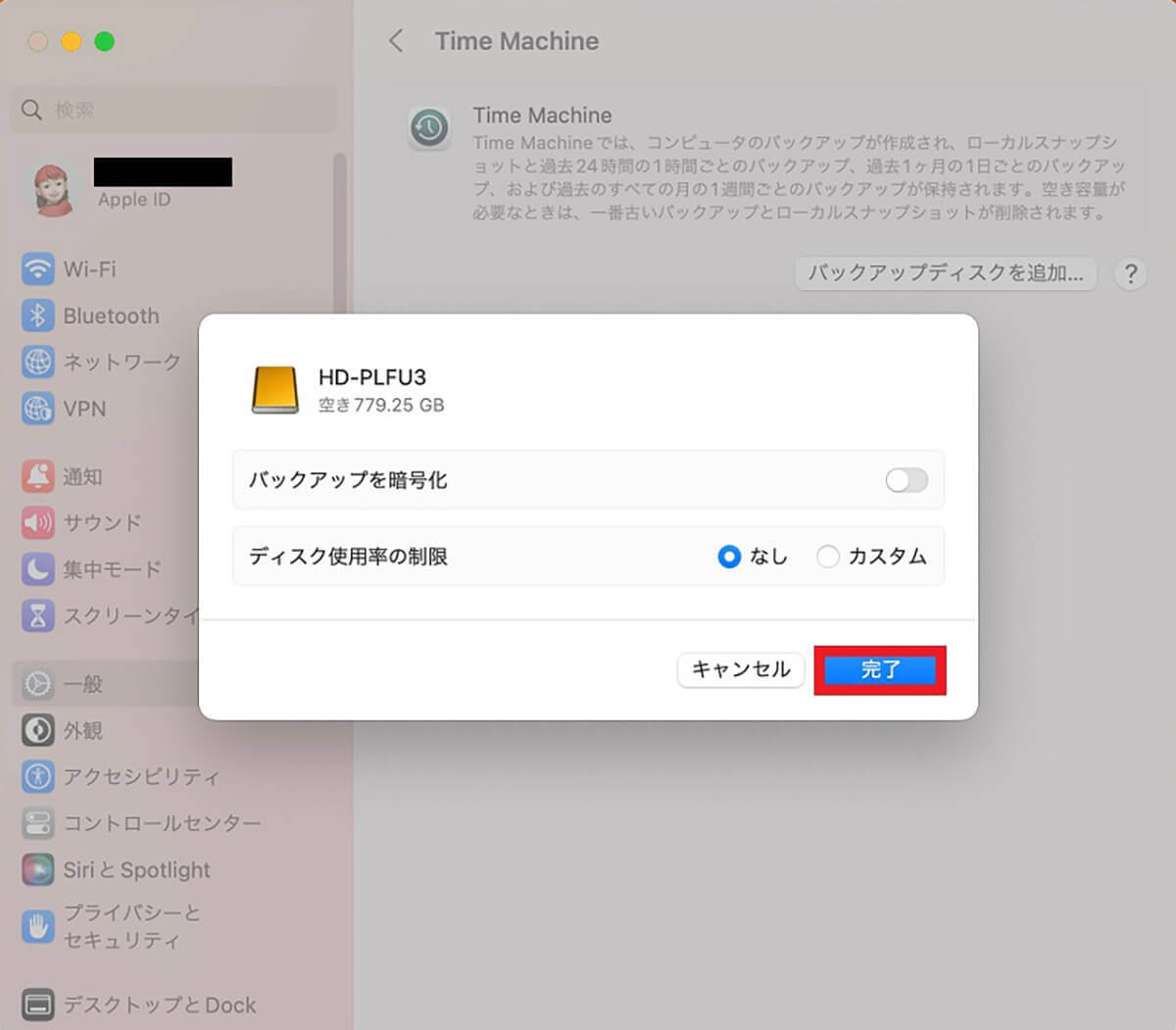The width and height of the screenshot is (1176, 1030).
Task: Open the Apple ID avatar
Action: (x=53, y=188)
